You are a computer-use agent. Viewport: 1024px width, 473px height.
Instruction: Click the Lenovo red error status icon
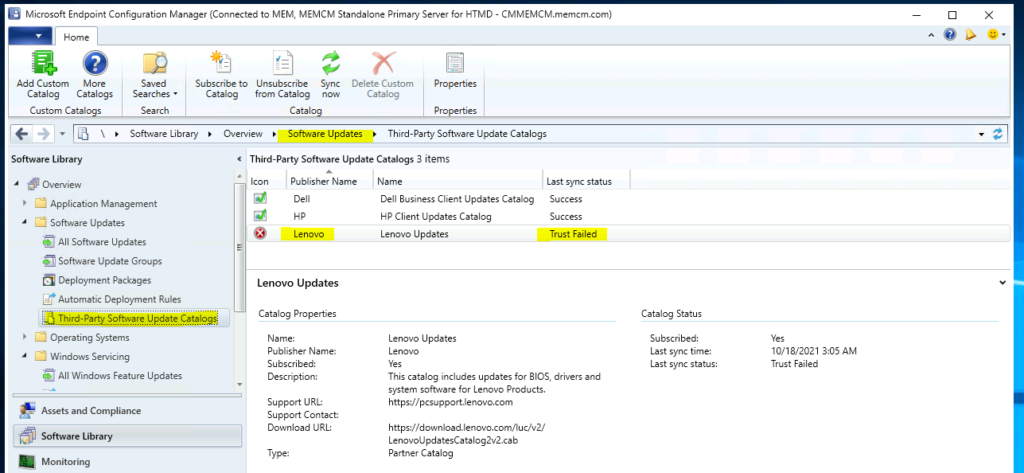260,233
